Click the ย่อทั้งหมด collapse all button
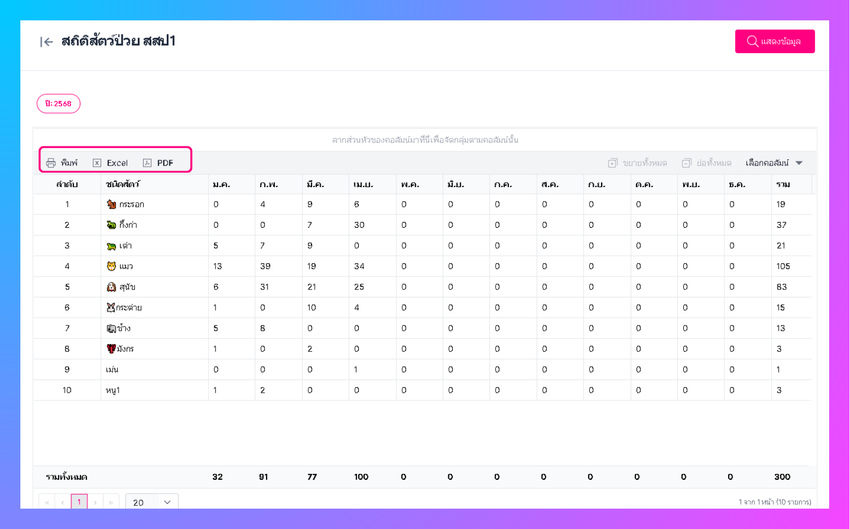850x529 pixels. pos(707,163)
